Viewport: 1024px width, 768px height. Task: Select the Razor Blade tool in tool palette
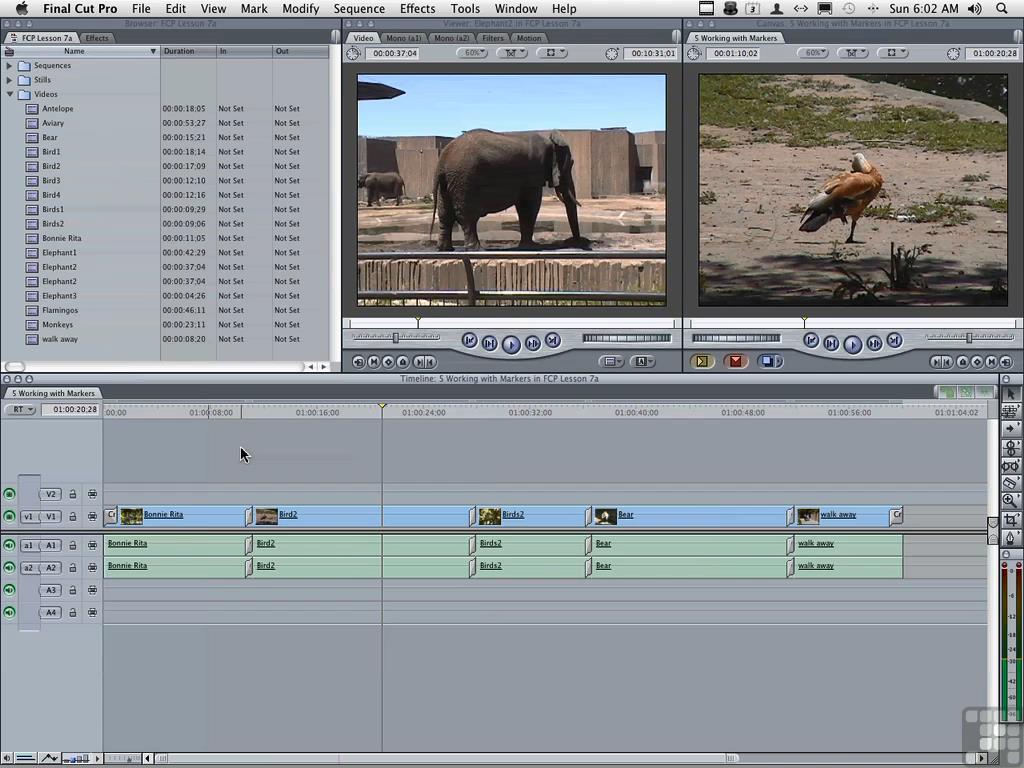pos(1010,483)
